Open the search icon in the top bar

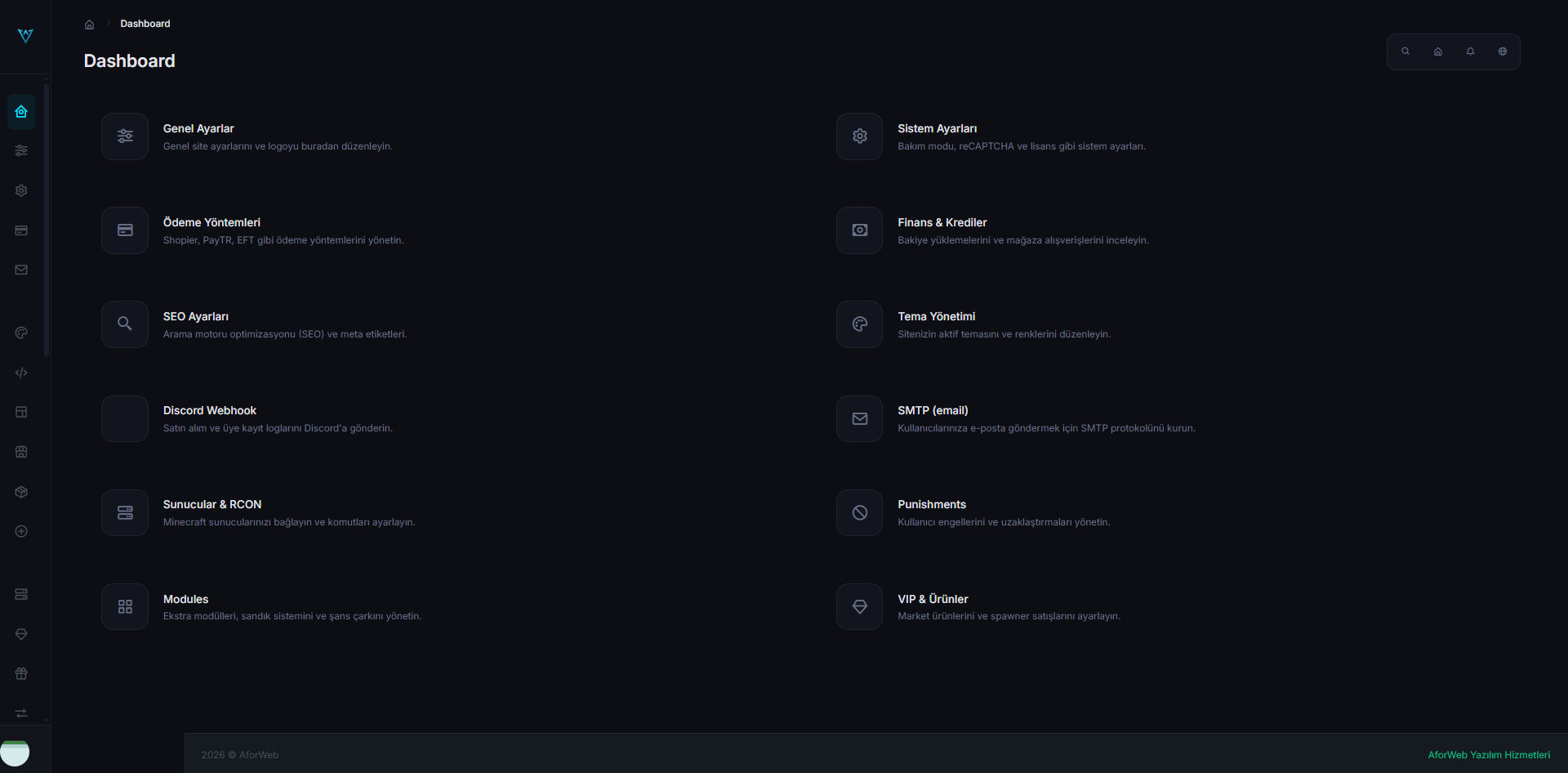1405,51
